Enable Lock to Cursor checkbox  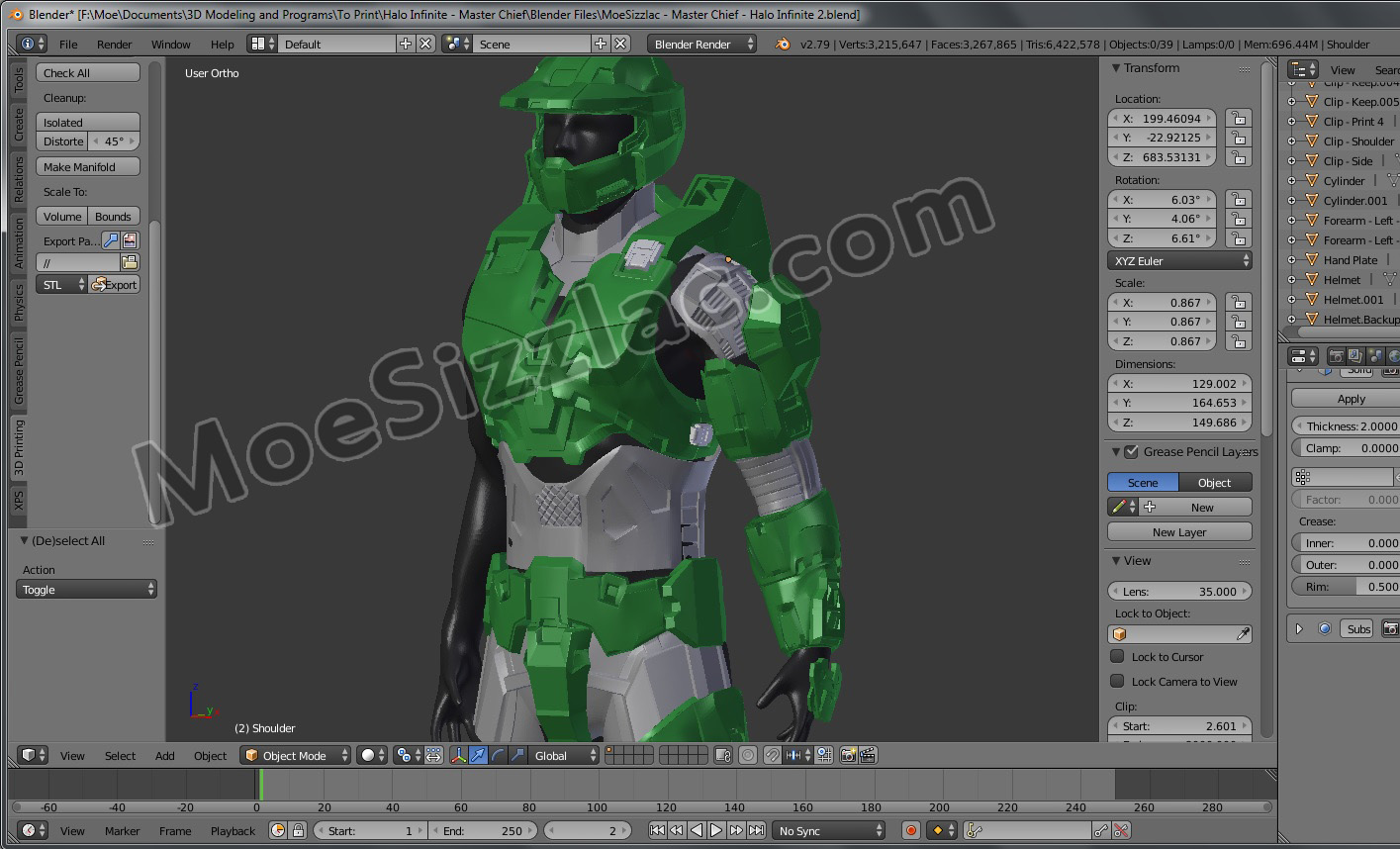[x=1117, y=656]
